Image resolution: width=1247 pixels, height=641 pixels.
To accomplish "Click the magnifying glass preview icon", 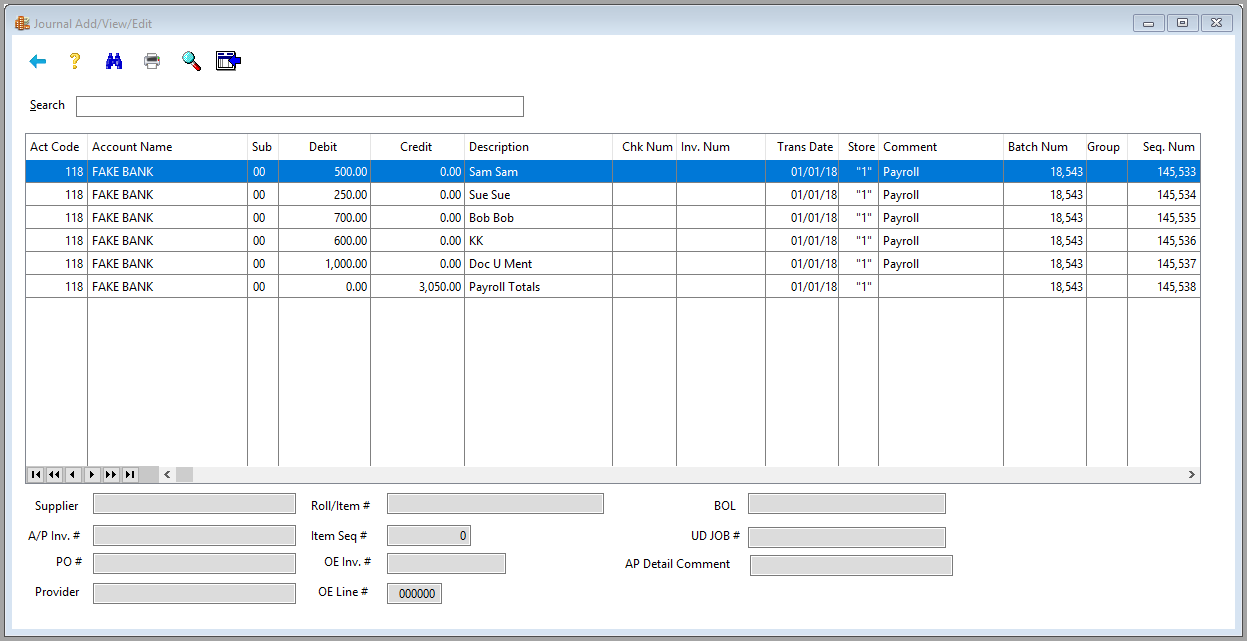I will (x=191, y=62).
